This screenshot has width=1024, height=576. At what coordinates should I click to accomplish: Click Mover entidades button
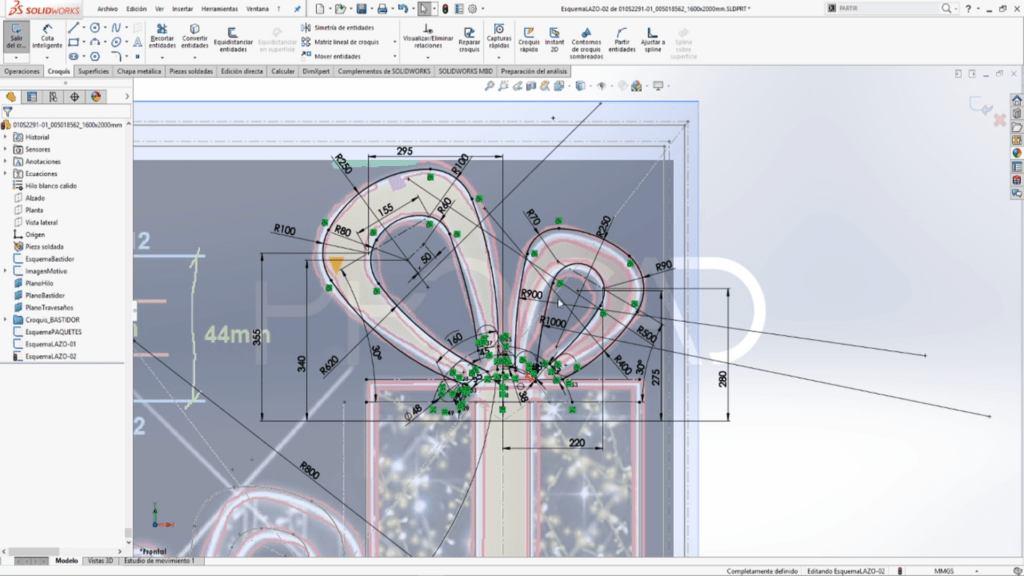tap(331, 56)
